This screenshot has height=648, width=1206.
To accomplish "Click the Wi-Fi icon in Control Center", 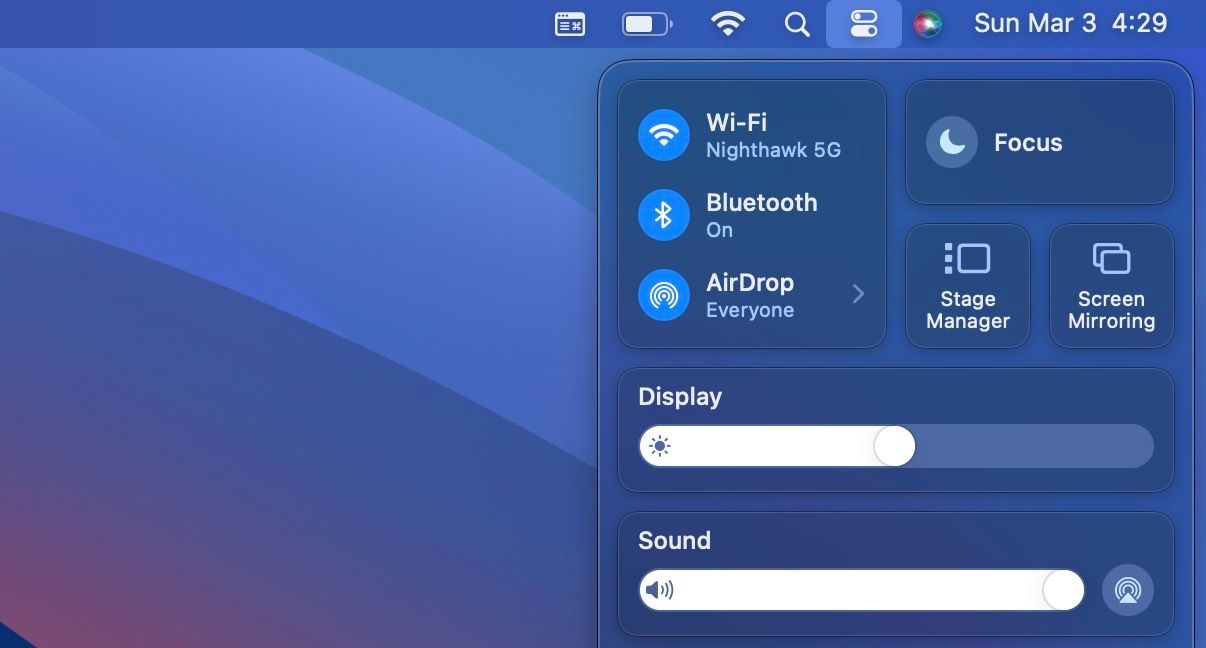I will click(663, 134).
